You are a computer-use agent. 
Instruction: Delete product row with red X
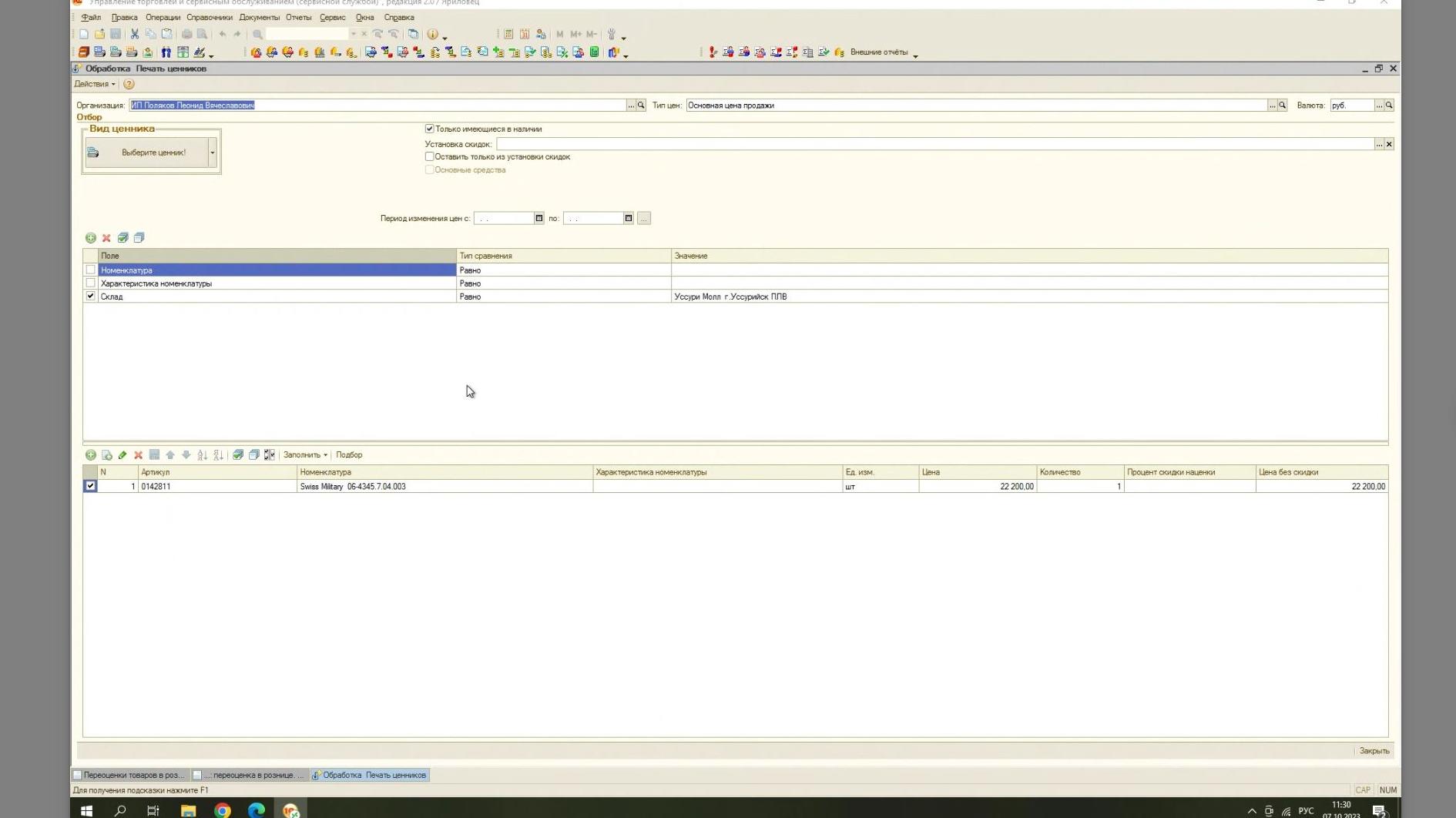pos(139,455)
